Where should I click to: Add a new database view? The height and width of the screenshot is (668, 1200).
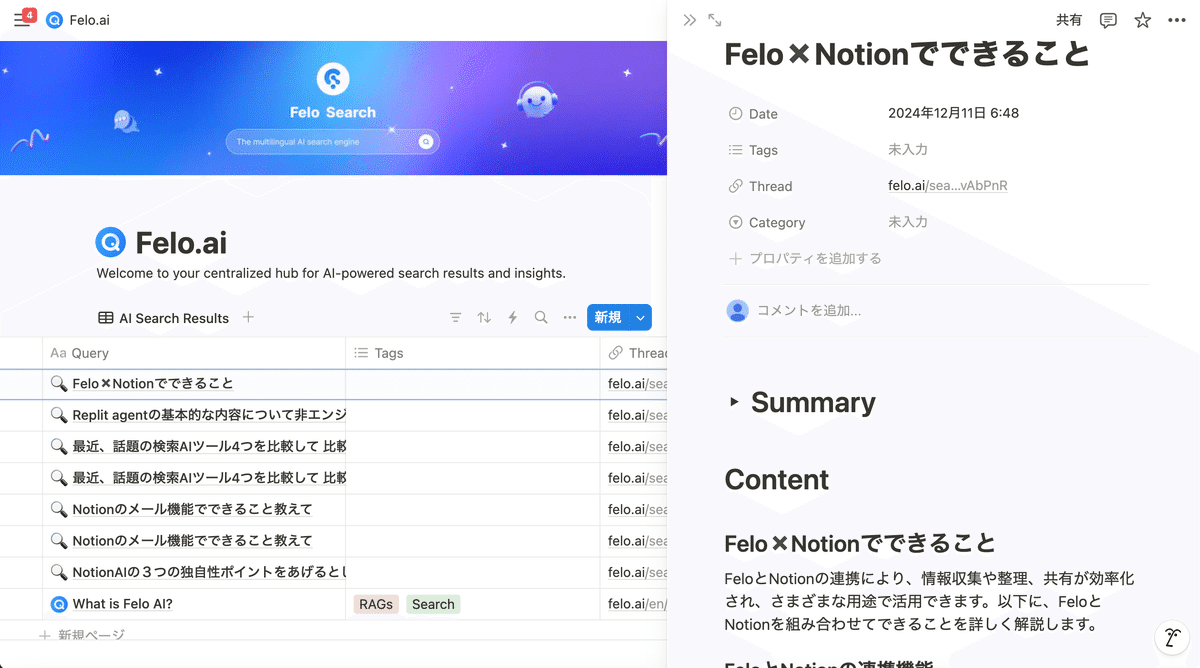click(x=249, y=317)
